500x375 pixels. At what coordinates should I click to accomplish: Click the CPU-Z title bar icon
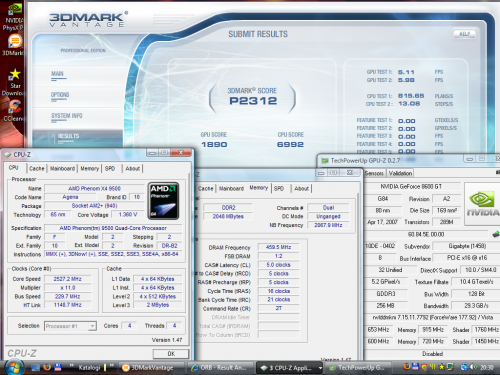pos(7,154)
